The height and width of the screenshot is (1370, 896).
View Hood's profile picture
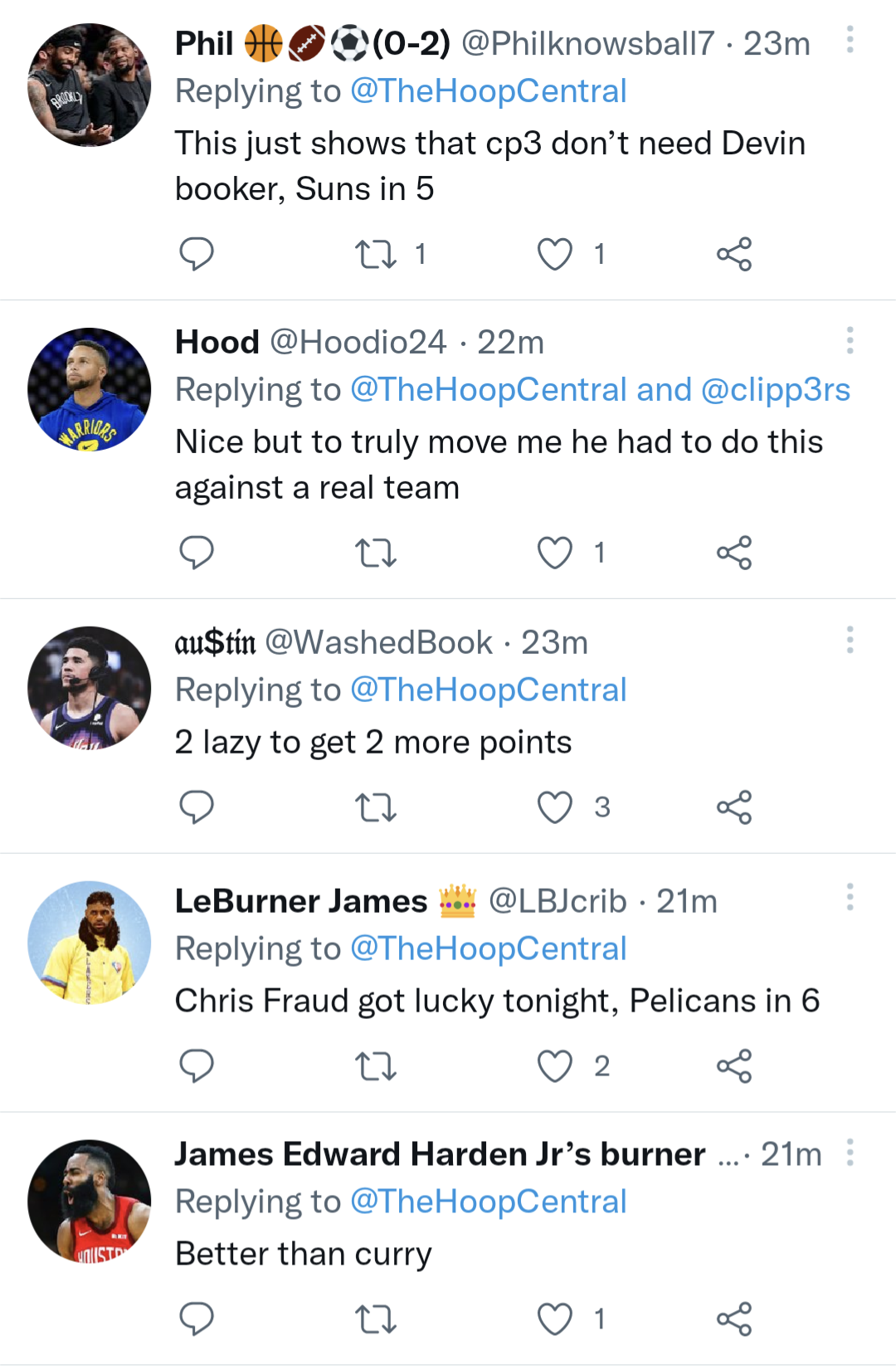tap(90, 389)
